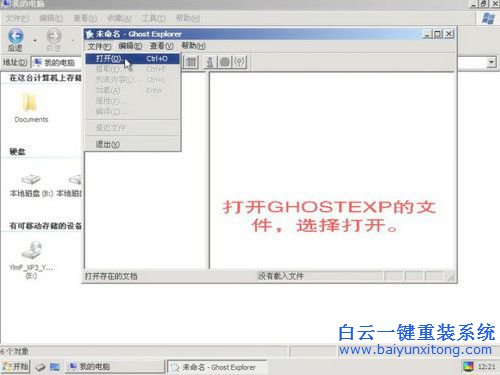Select the YlmF_XP3_Y... (E:) CD drive icon
The width and height of the screenshot is (500, 375).
31,260
